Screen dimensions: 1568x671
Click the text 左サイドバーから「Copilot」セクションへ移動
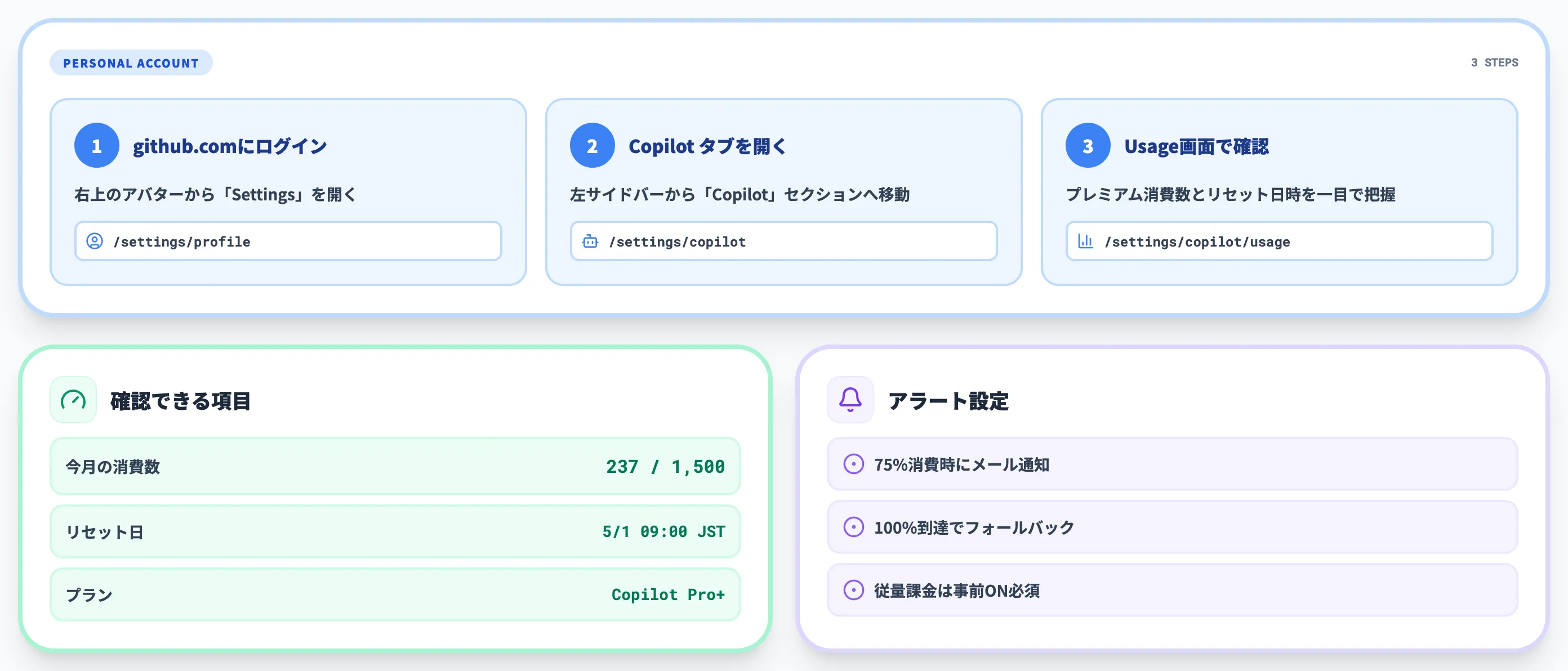740,195
